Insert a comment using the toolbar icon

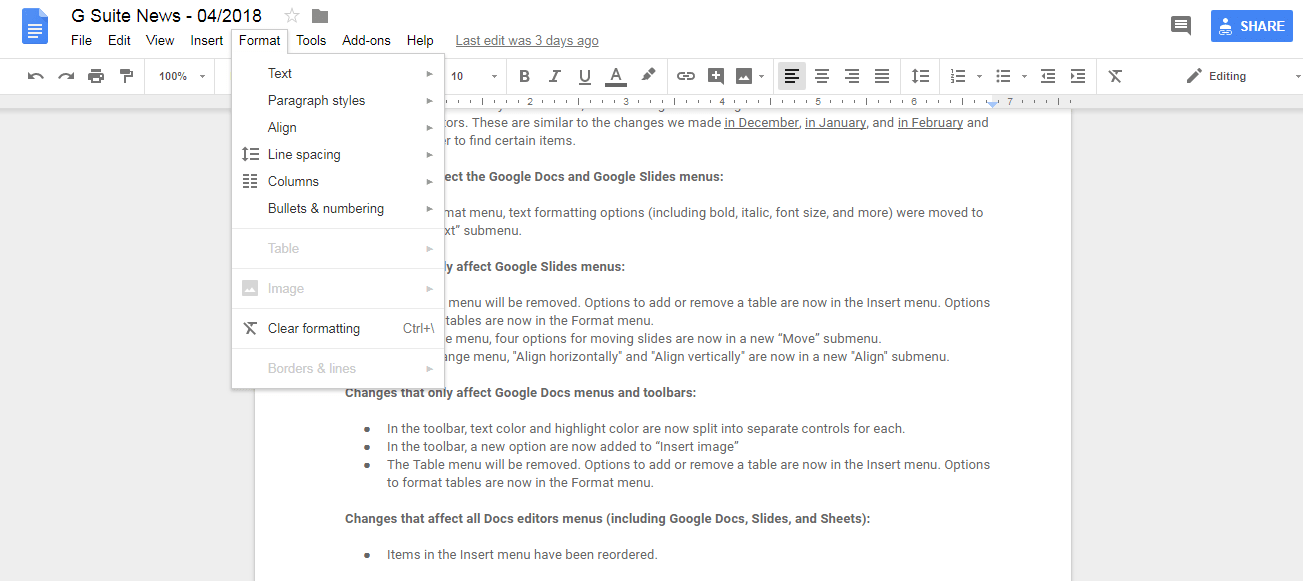715,75
